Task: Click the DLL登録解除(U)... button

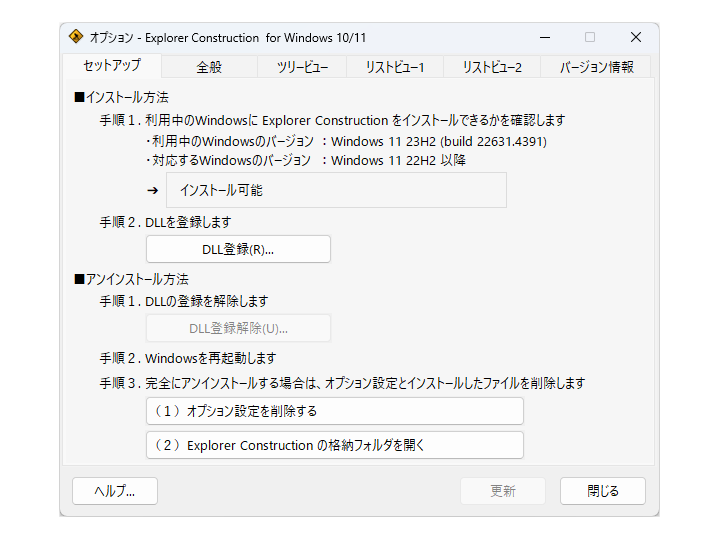Action: tap(238, 328)
